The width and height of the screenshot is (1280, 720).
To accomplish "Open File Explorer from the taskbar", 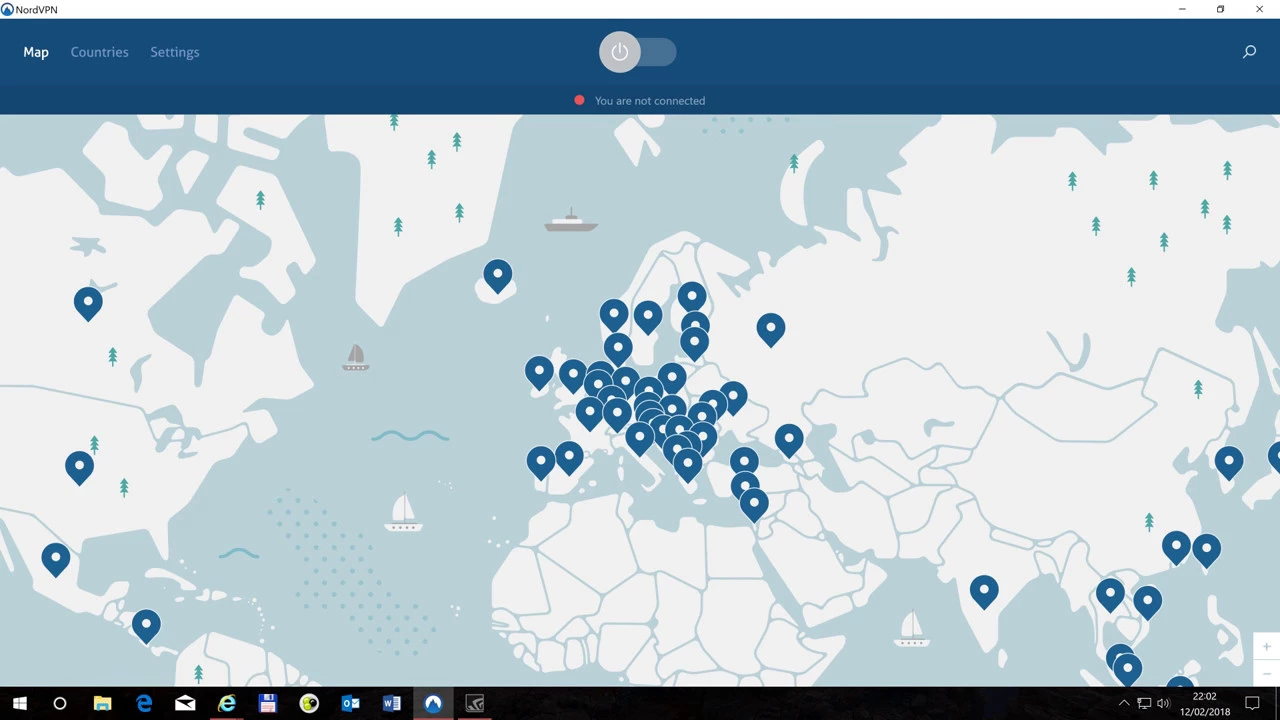I will [102, 704].
